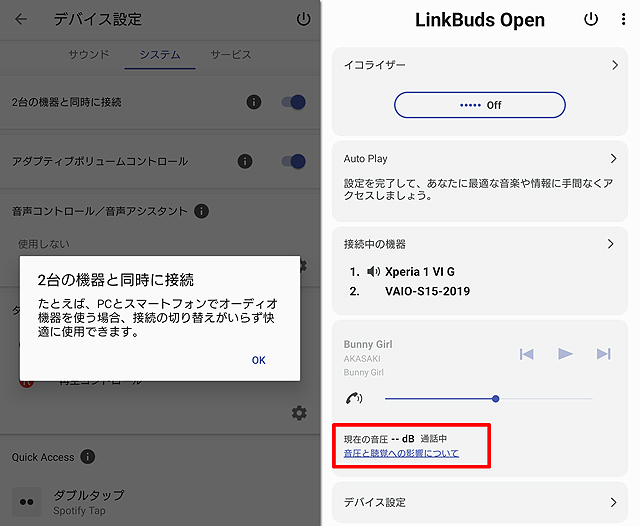Screen dimensions: 640x526
Task: Open 接続中の機器 card chevron
Action: click(x=611, y=244)
